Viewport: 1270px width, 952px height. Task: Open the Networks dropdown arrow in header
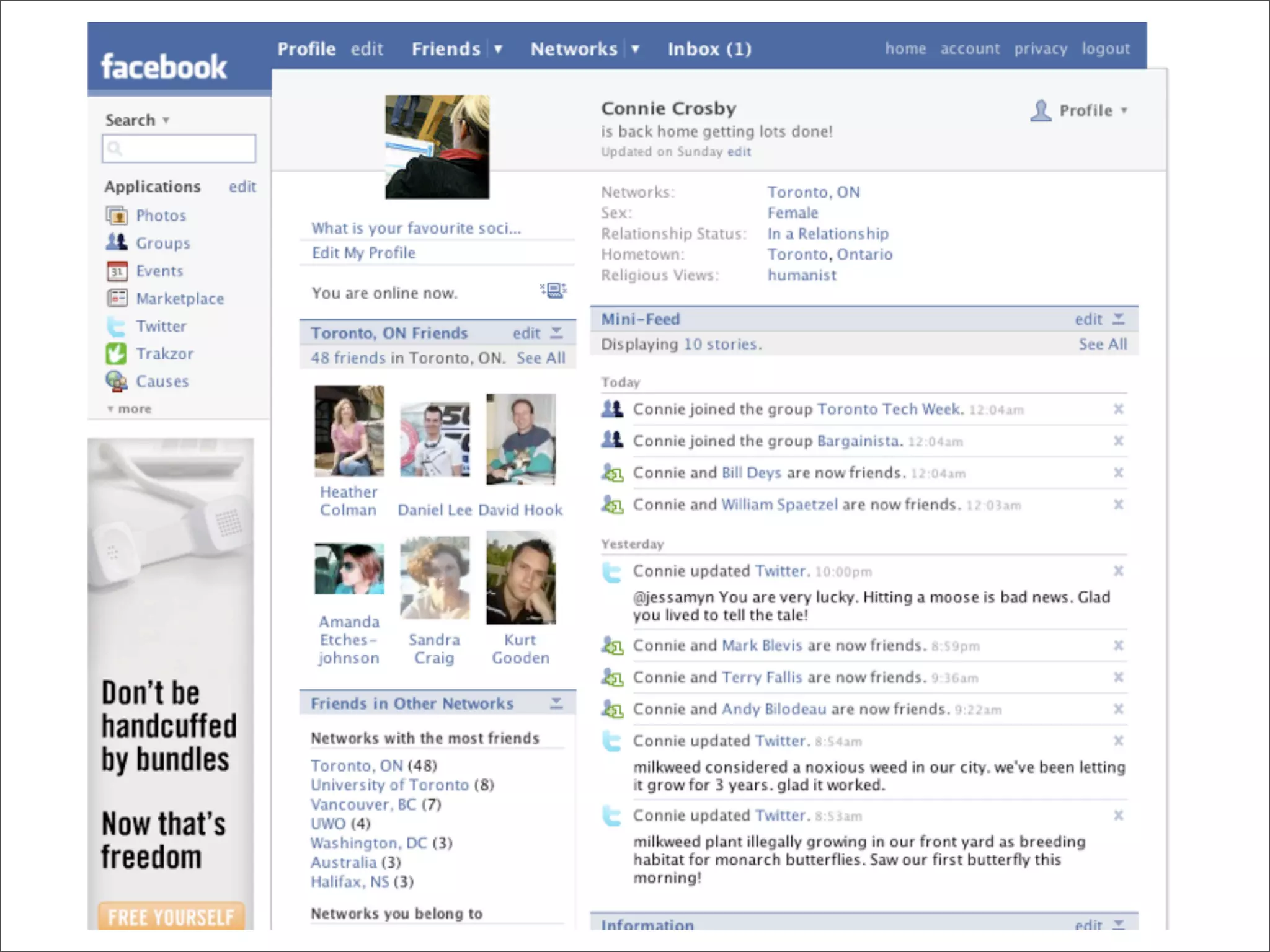click(635, 49)
